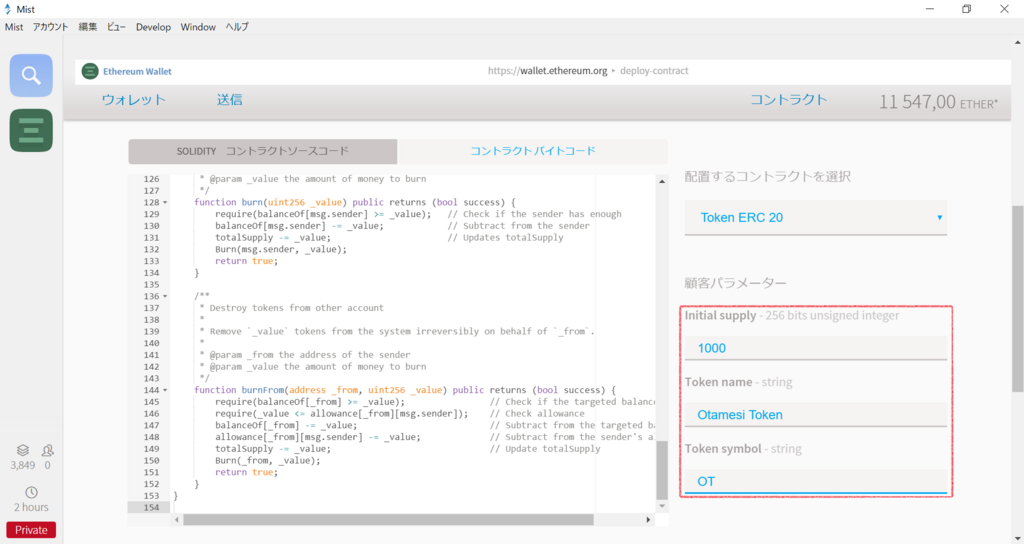Click the Token symbol label
The image size is (1024, 544).
point(723,449)
